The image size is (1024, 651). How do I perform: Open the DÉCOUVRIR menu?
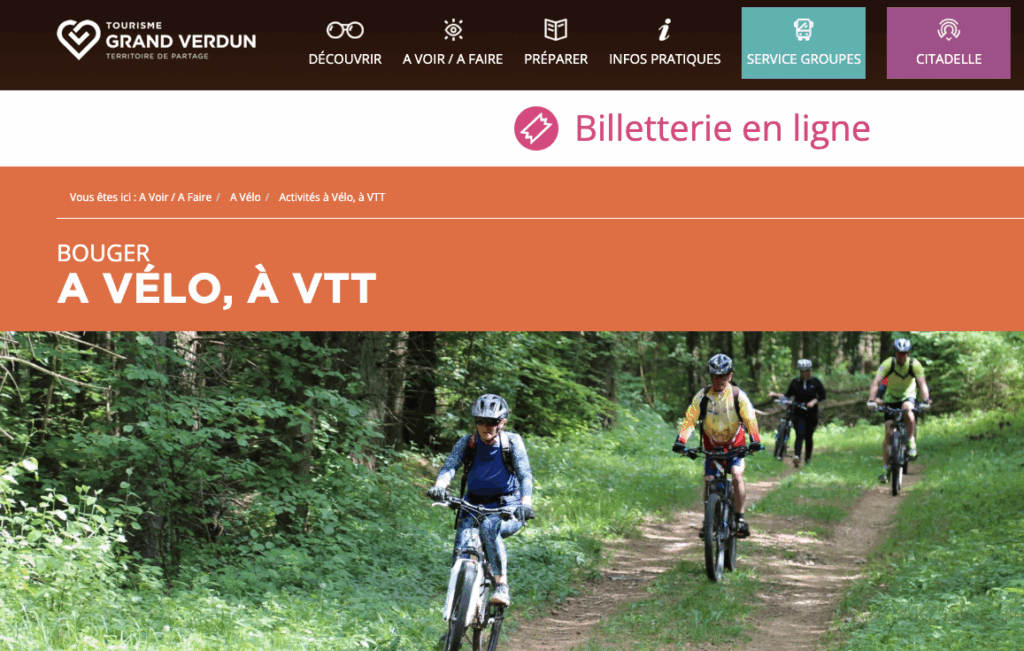click(345, 59)
